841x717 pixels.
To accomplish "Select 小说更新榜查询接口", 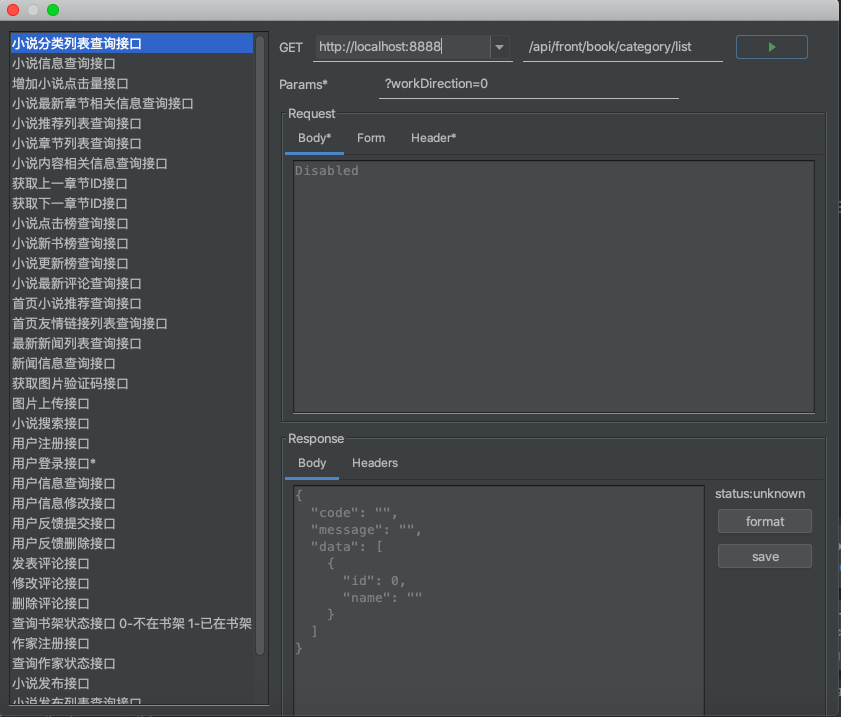I will pos(132,264).
